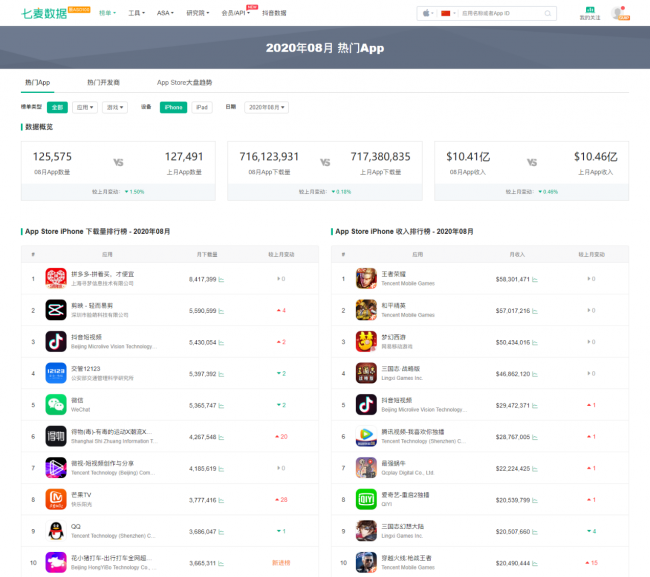Viewport: 650px width, 577px height.
Task: Click the 716,123,931 August downloads figure
Action: click(269, 157)
